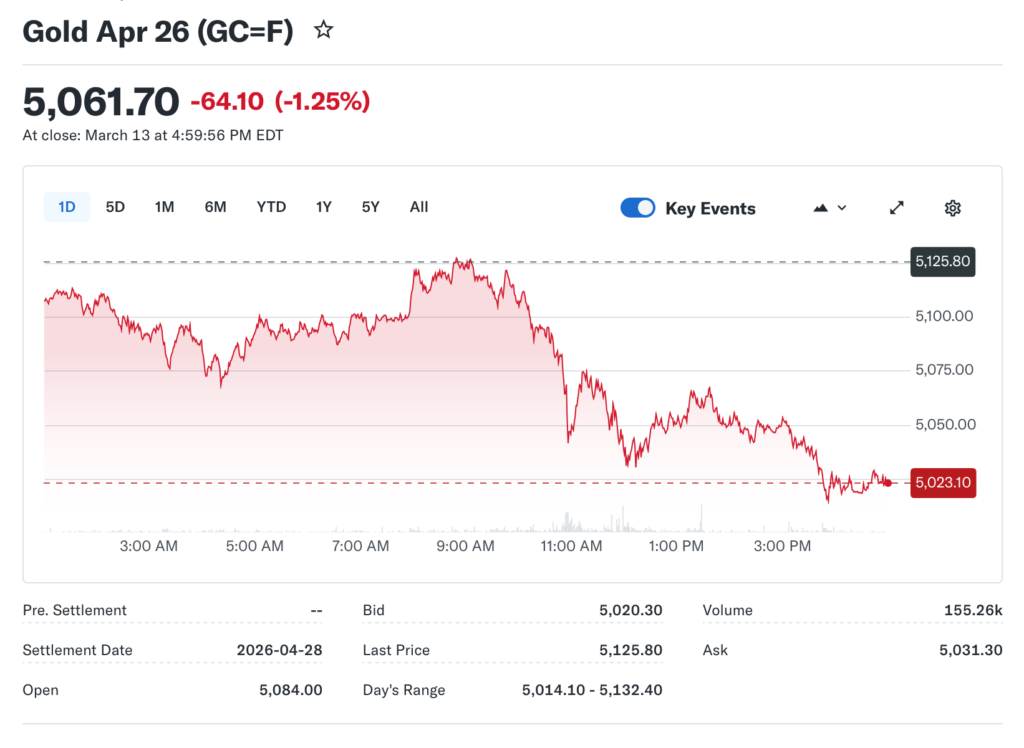Select the 5Y chart tab
The width and height of the screenshot is (1024, 748).
(x=370, y=207)
